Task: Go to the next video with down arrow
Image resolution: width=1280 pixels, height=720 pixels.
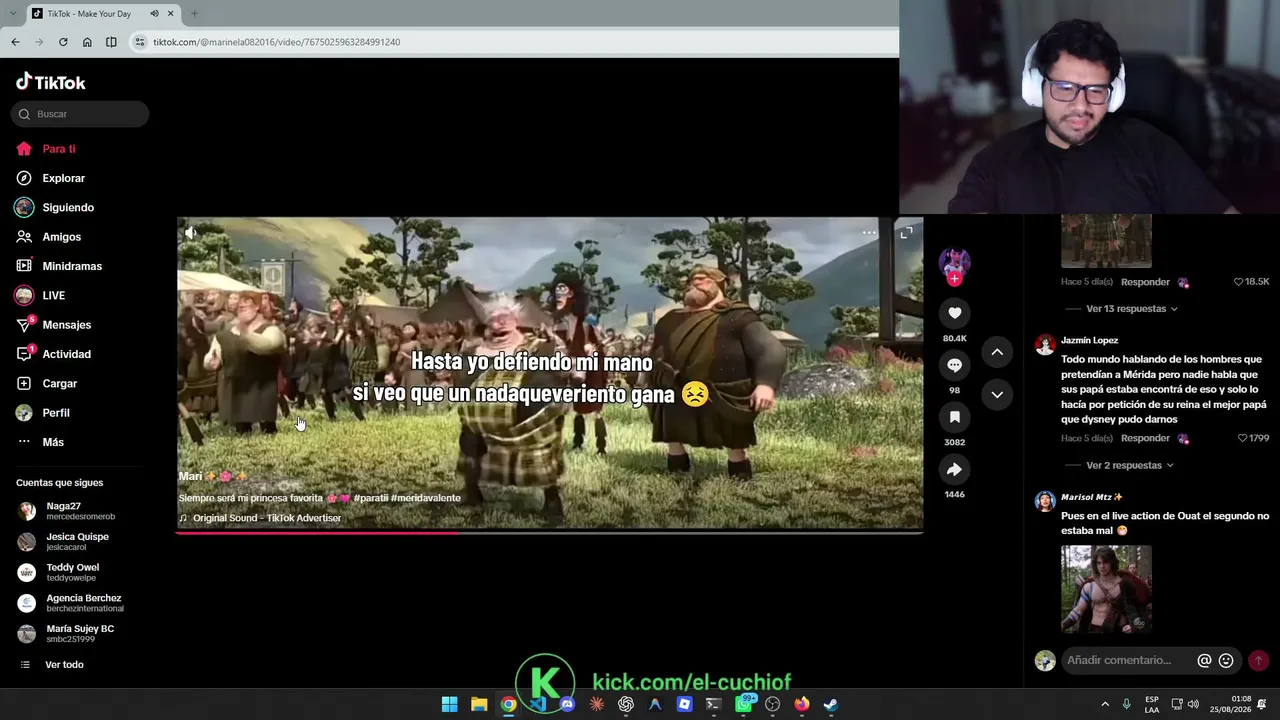Action: point(997,395)
